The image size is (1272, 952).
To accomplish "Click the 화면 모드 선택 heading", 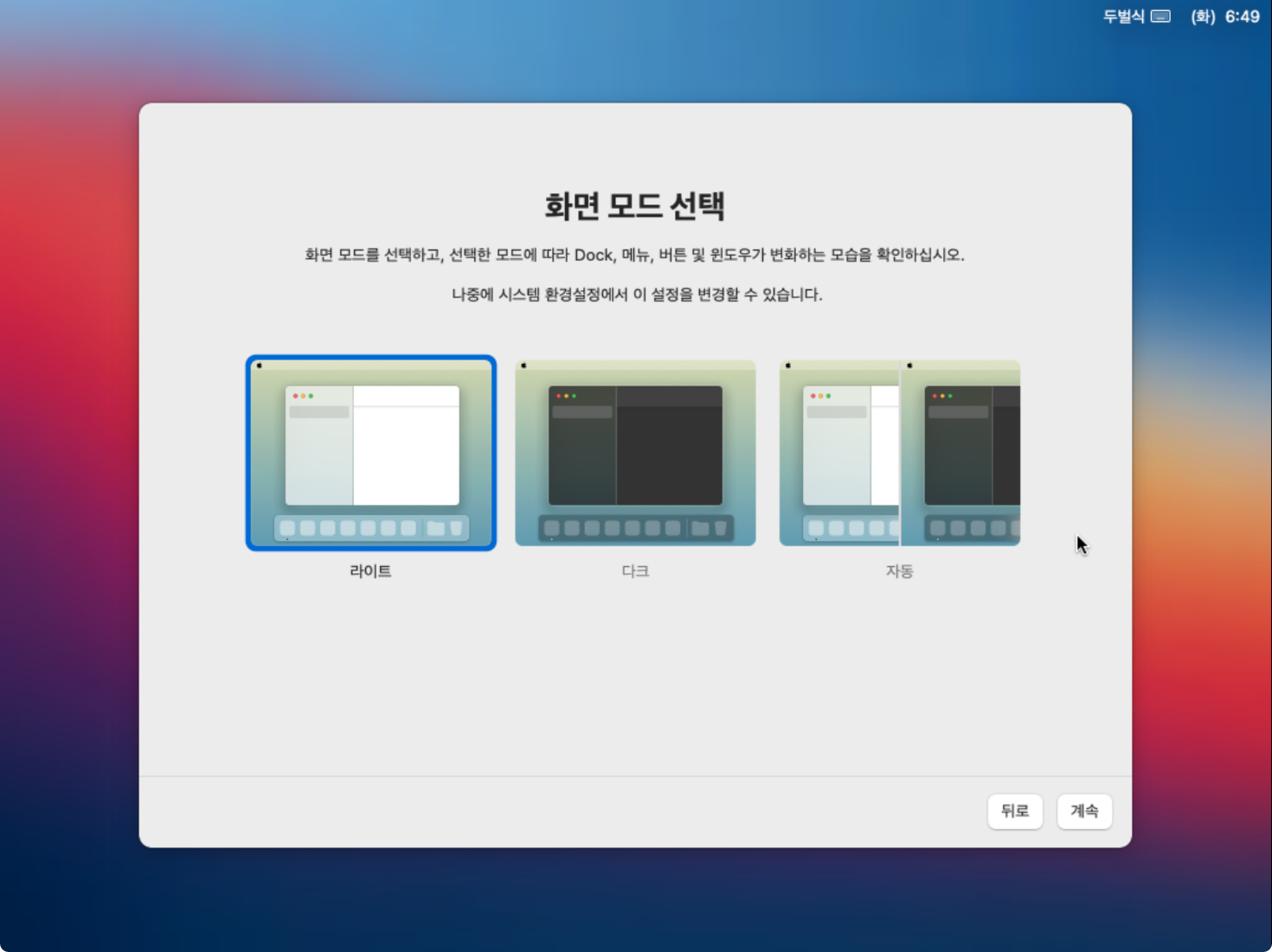I will tap(635, 206).
